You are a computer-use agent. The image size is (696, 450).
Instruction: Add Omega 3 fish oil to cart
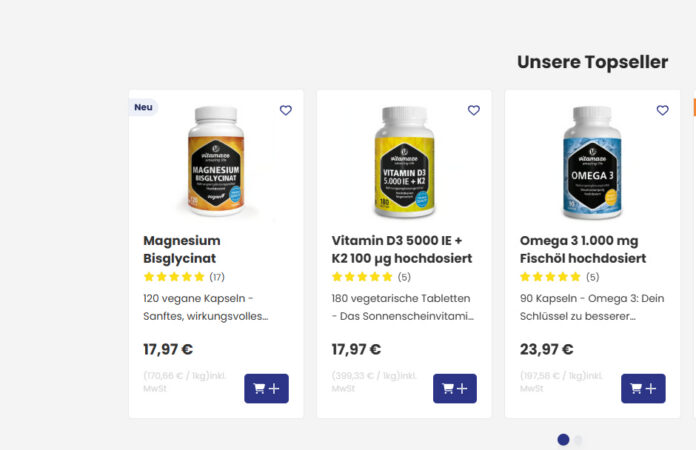click(643, 388)
